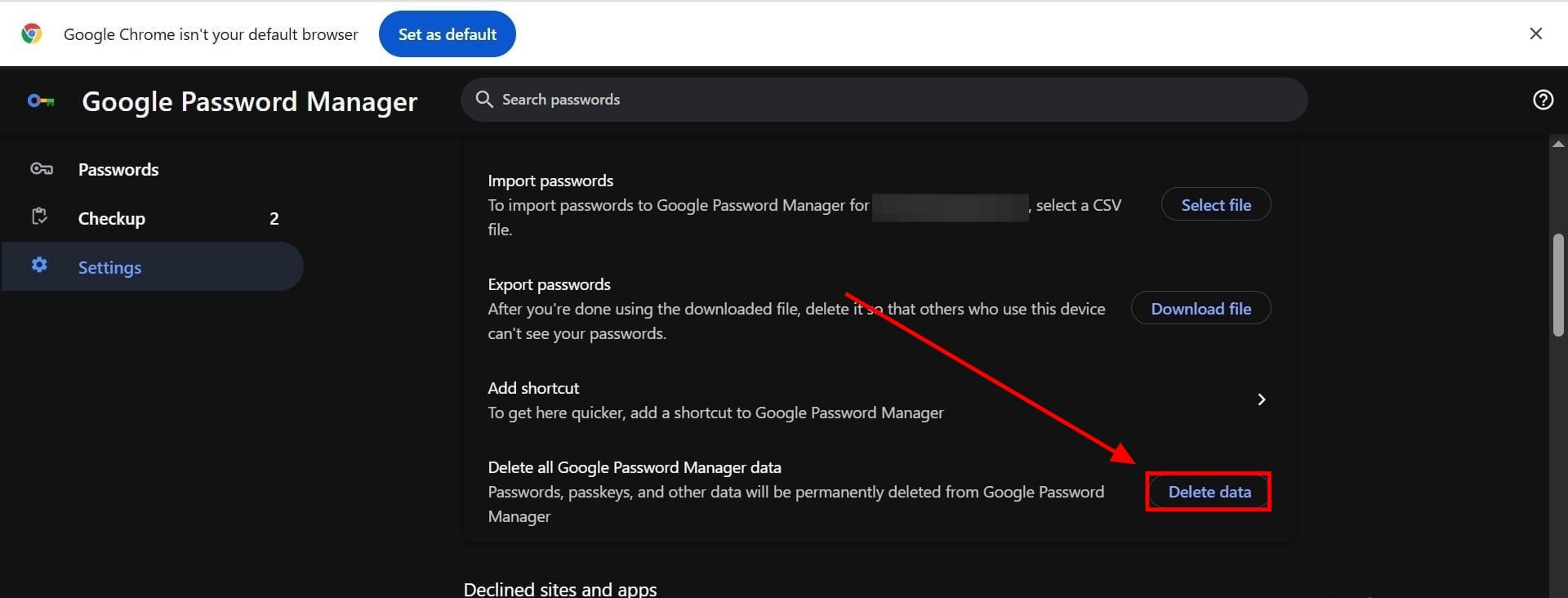Click the Chrome logo in the default browser bar
Screen dimensions: 1568x598
[32, 33]
